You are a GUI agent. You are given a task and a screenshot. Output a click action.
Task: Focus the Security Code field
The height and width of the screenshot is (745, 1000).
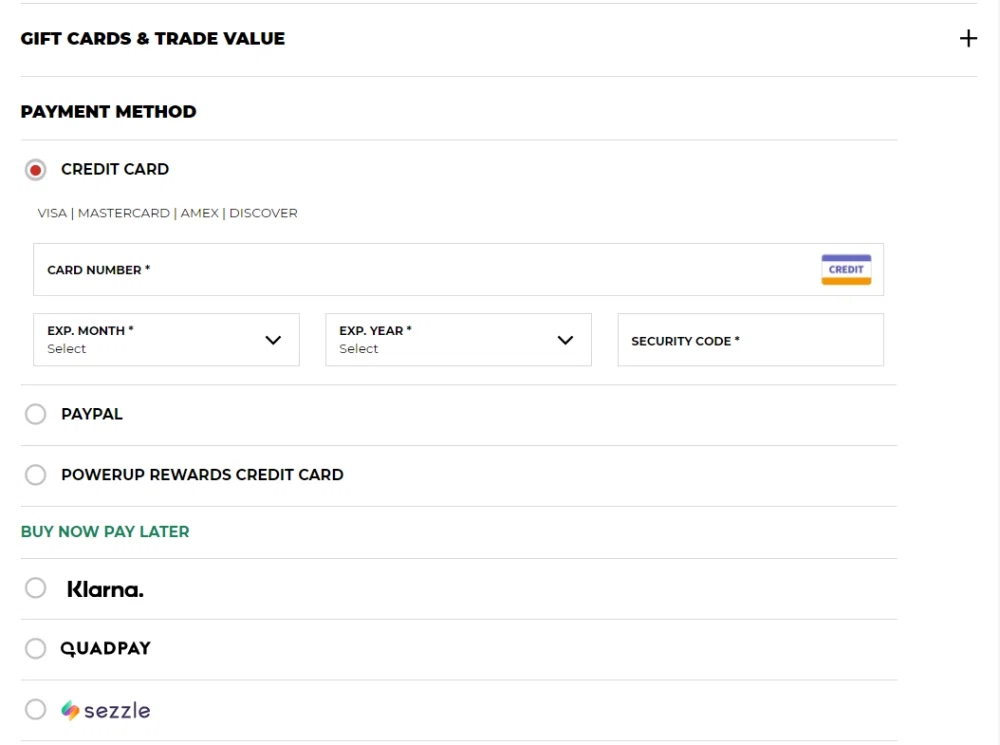pos(750,341)
